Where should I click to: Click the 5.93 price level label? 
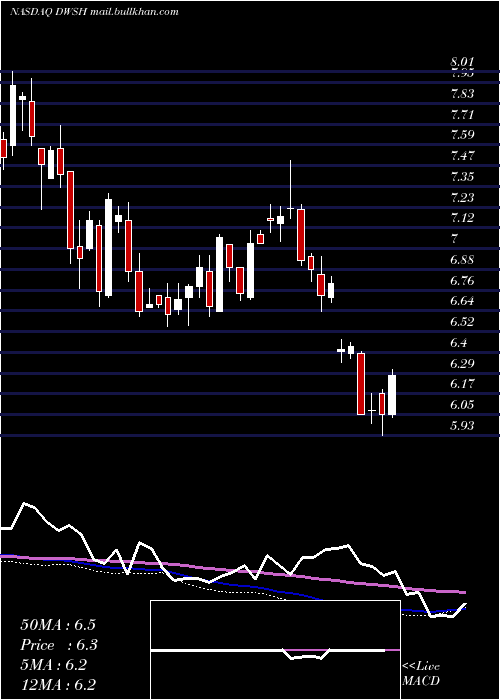(x=462, y=425)
